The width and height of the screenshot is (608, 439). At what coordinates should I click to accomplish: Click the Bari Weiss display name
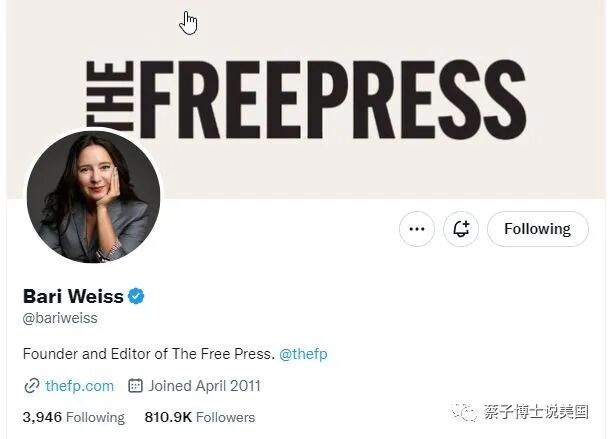pyautogui.click(x=73, y=296)
